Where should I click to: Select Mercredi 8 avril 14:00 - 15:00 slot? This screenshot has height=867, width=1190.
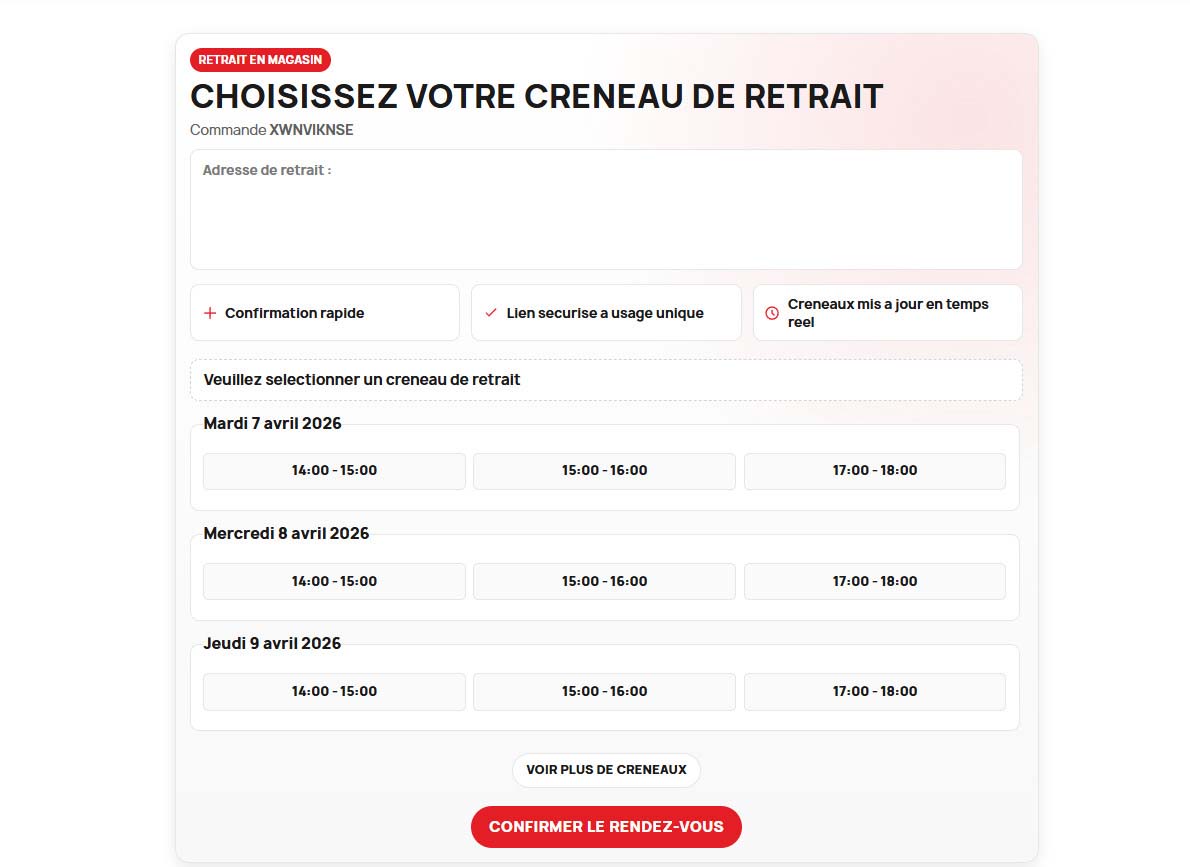334,581
